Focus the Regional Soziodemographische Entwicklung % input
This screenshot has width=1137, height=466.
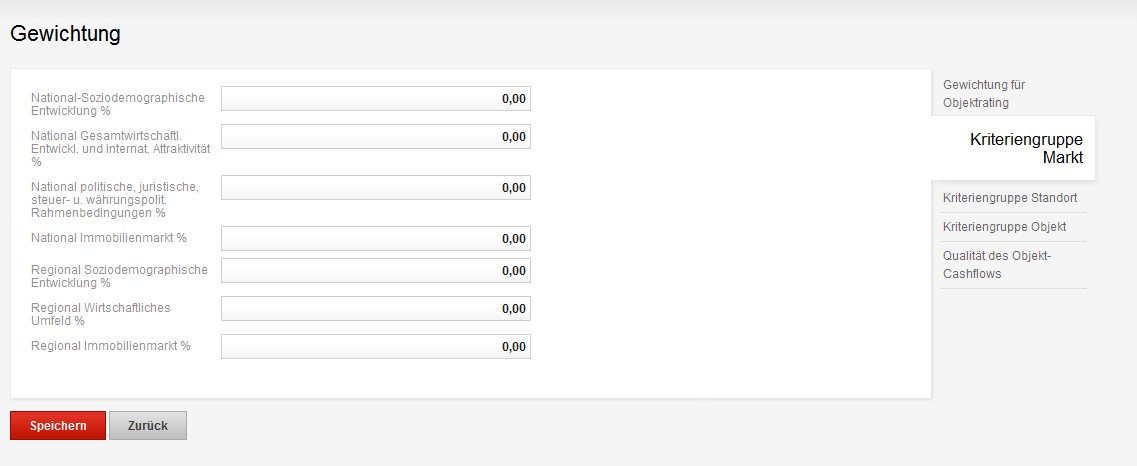click(375, 271)
